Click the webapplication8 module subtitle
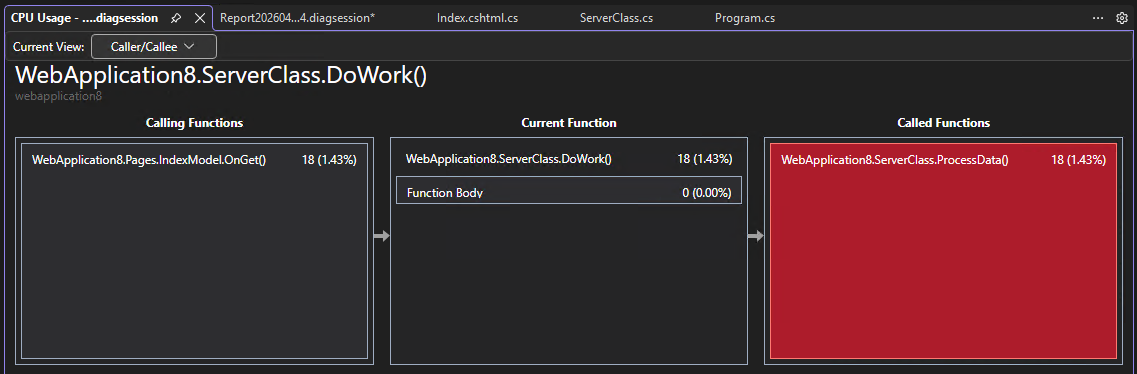Screen dimensions: 1137x374 [x=59, y=96]
